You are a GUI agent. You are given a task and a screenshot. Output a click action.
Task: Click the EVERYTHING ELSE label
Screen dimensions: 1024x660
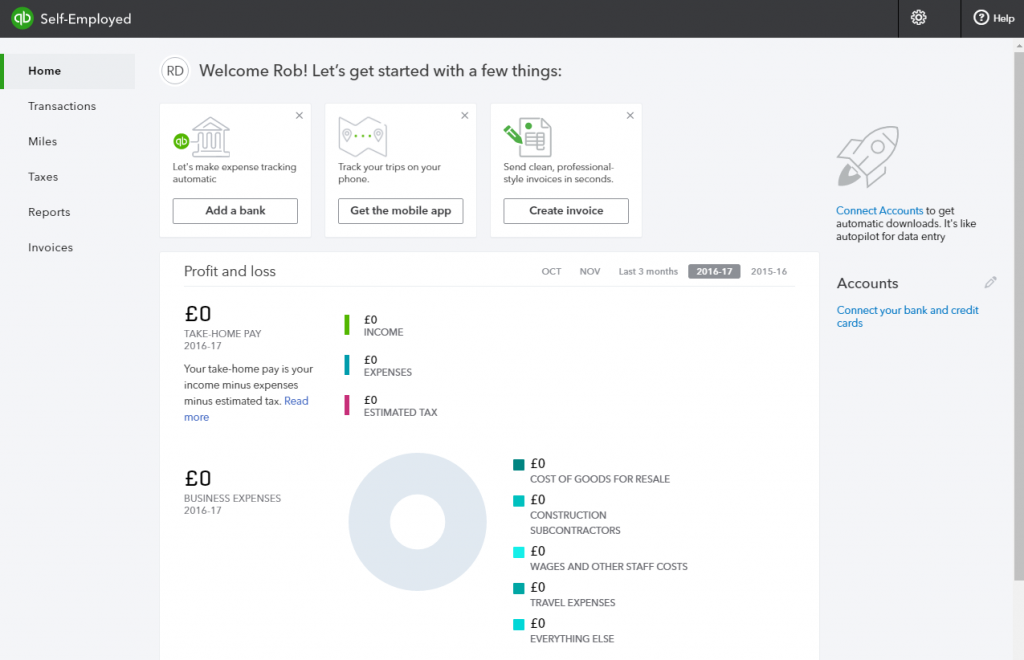point(572,639)
